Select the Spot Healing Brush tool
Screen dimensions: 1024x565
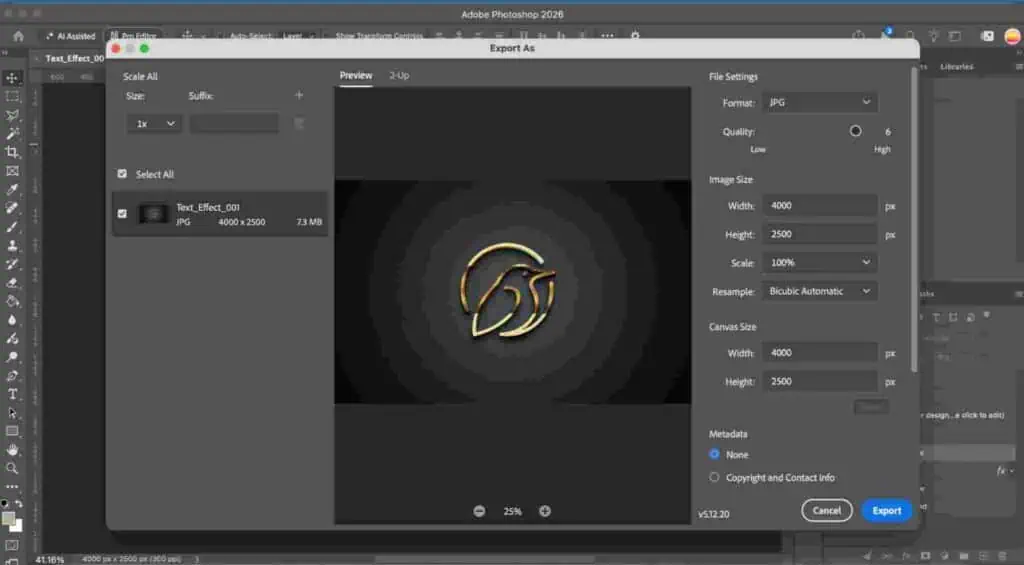pos(12,208)
